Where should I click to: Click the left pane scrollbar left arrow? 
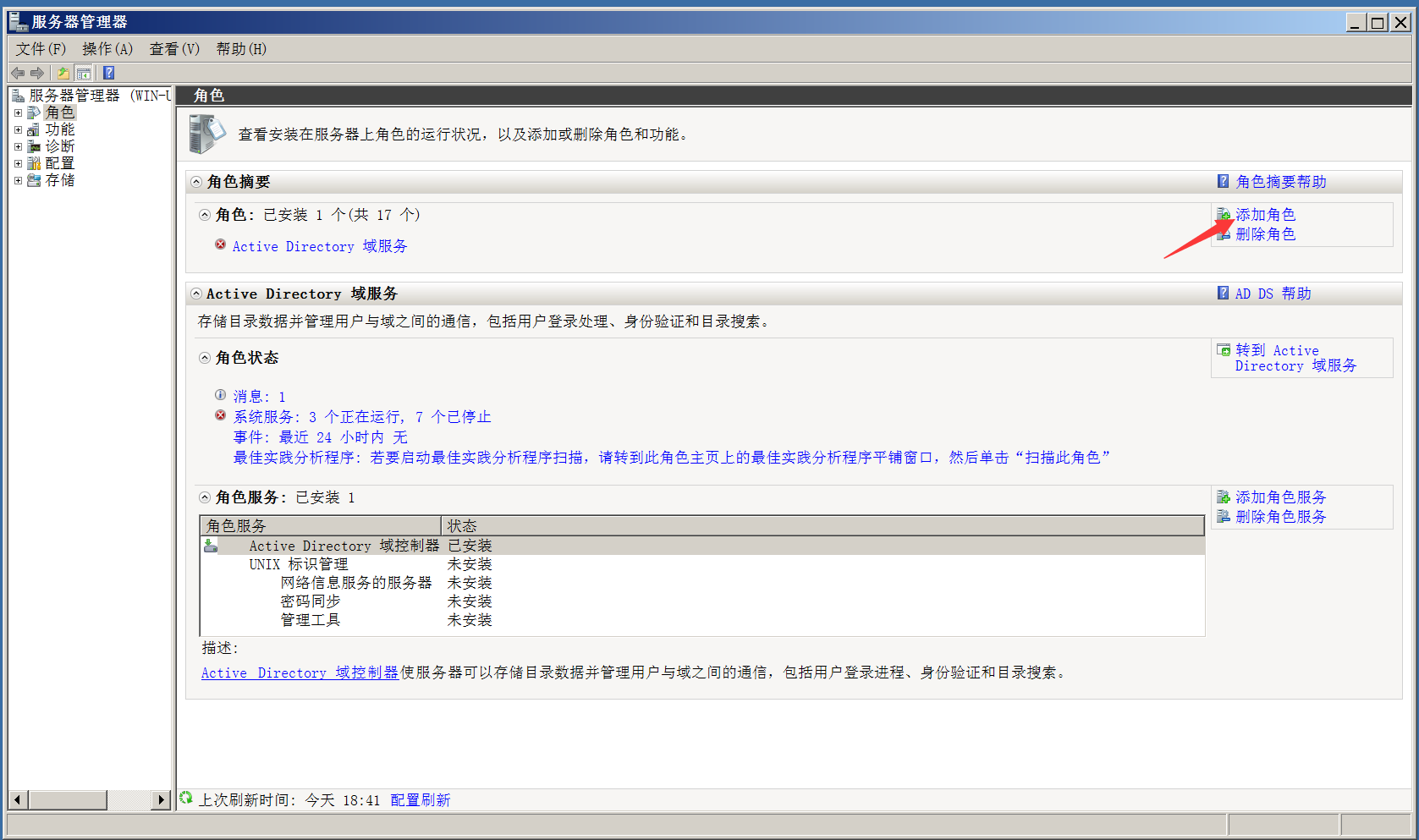pos(18,799)
